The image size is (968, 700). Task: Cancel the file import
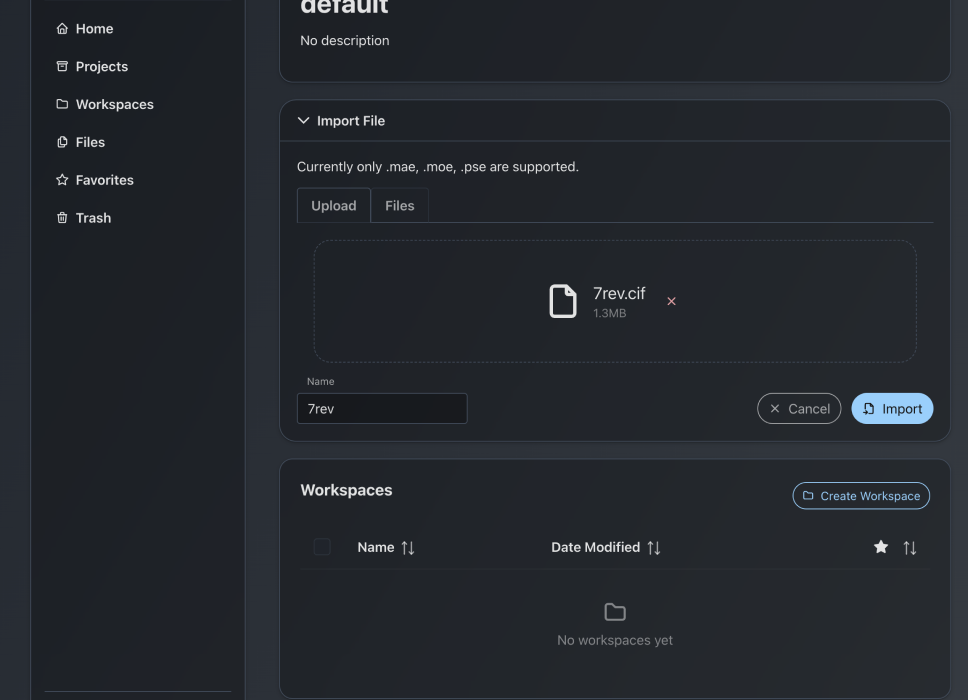798,408
